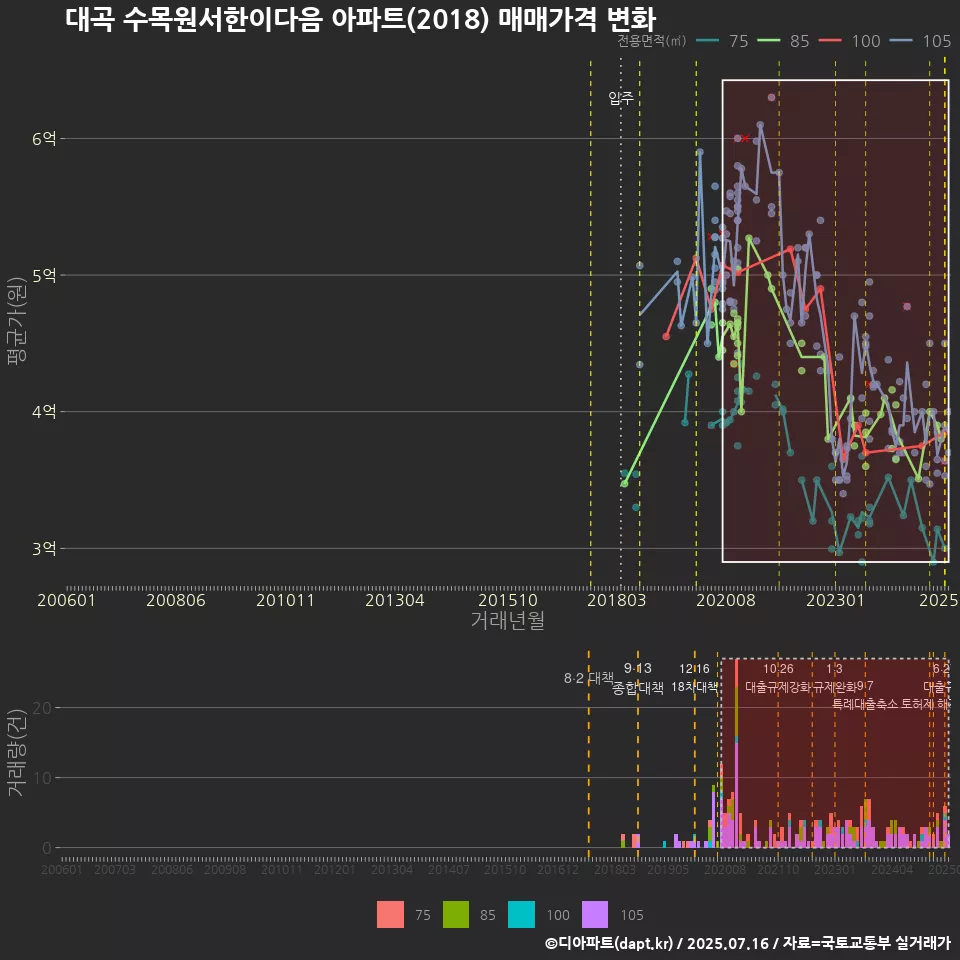Select the cyan 100 swatch in bottom legend

click(521, 915)
